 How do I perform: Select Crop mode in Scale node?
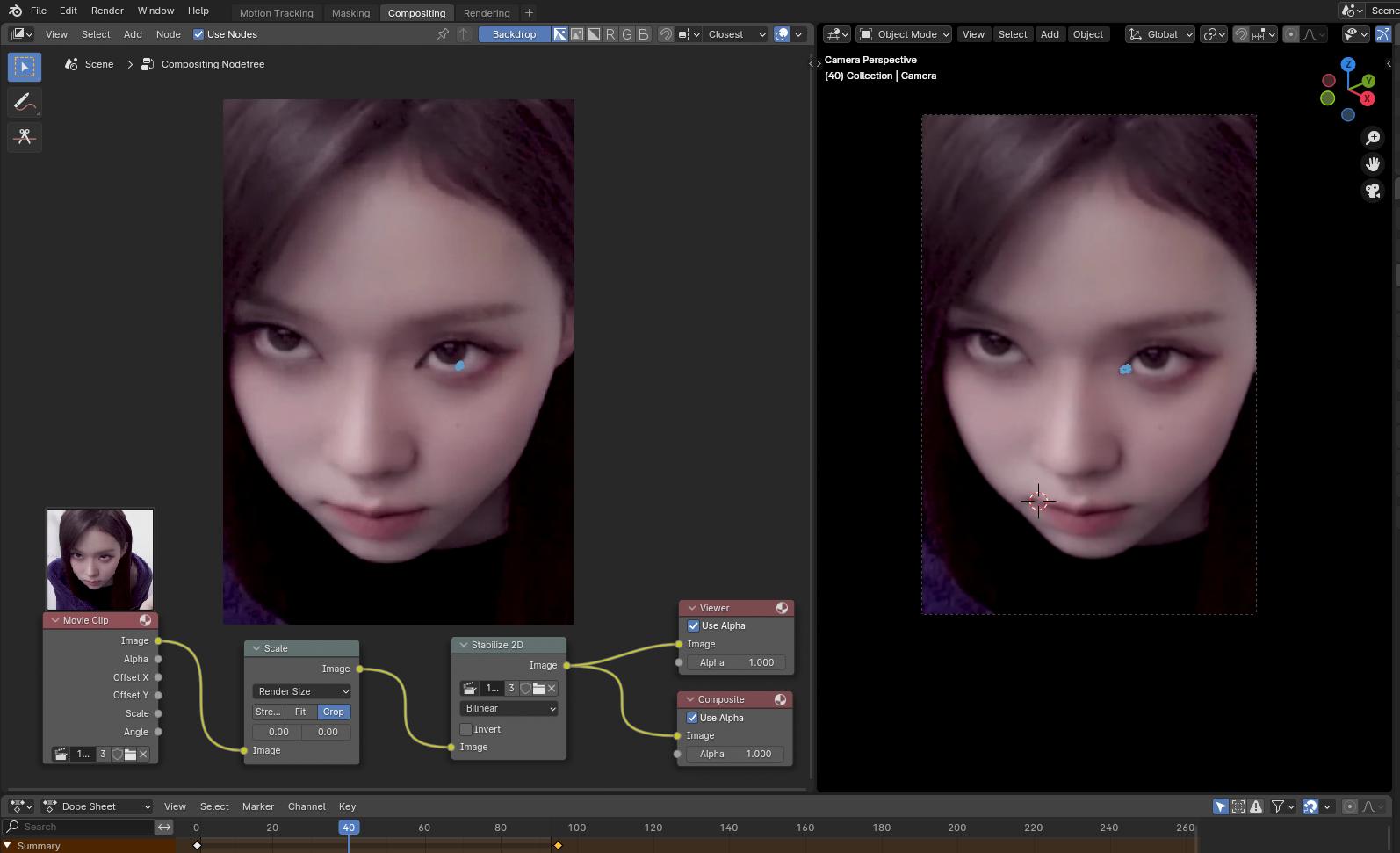[334, 712]
